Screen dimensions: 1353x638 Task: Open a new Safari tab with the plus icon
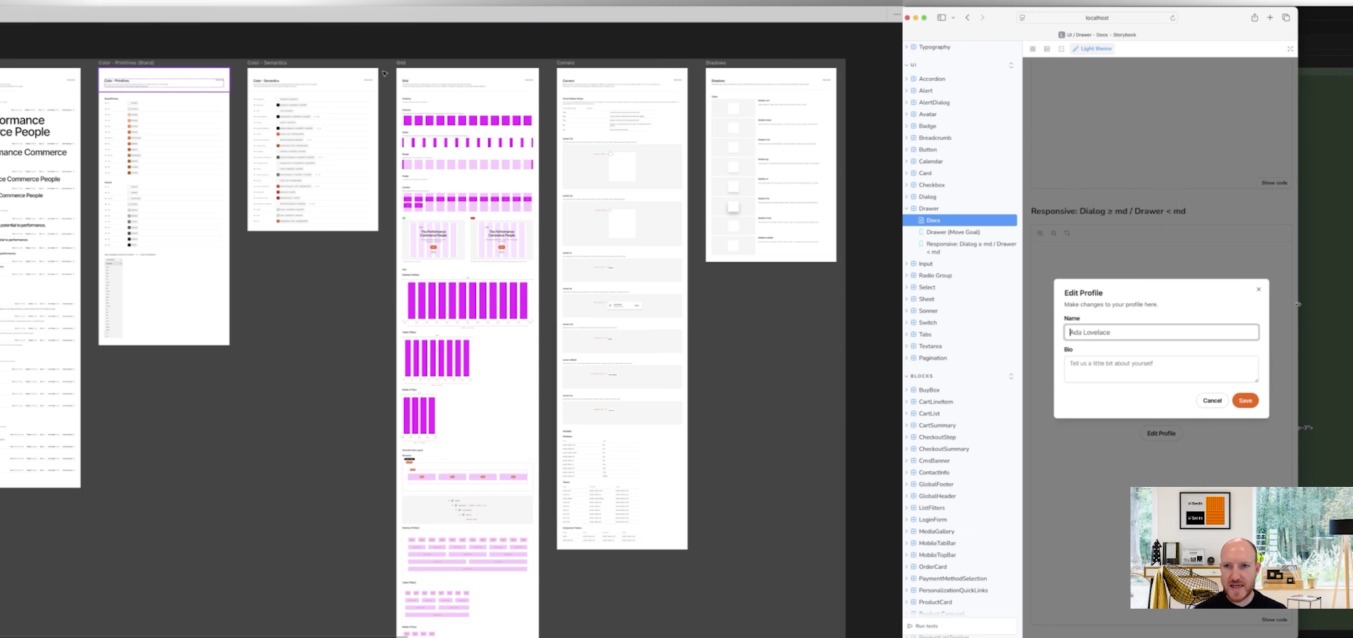pyautogui.click(x=1268, y=17)
